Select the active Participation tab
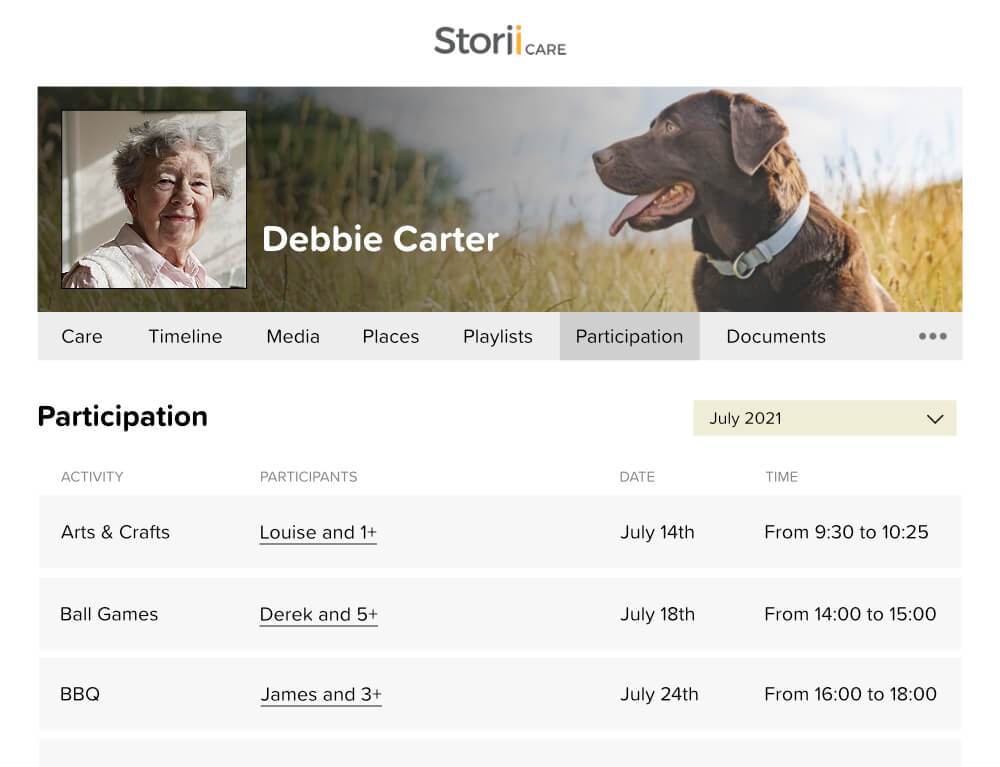This screenshot has width=1000, height=767. (629, 336)
